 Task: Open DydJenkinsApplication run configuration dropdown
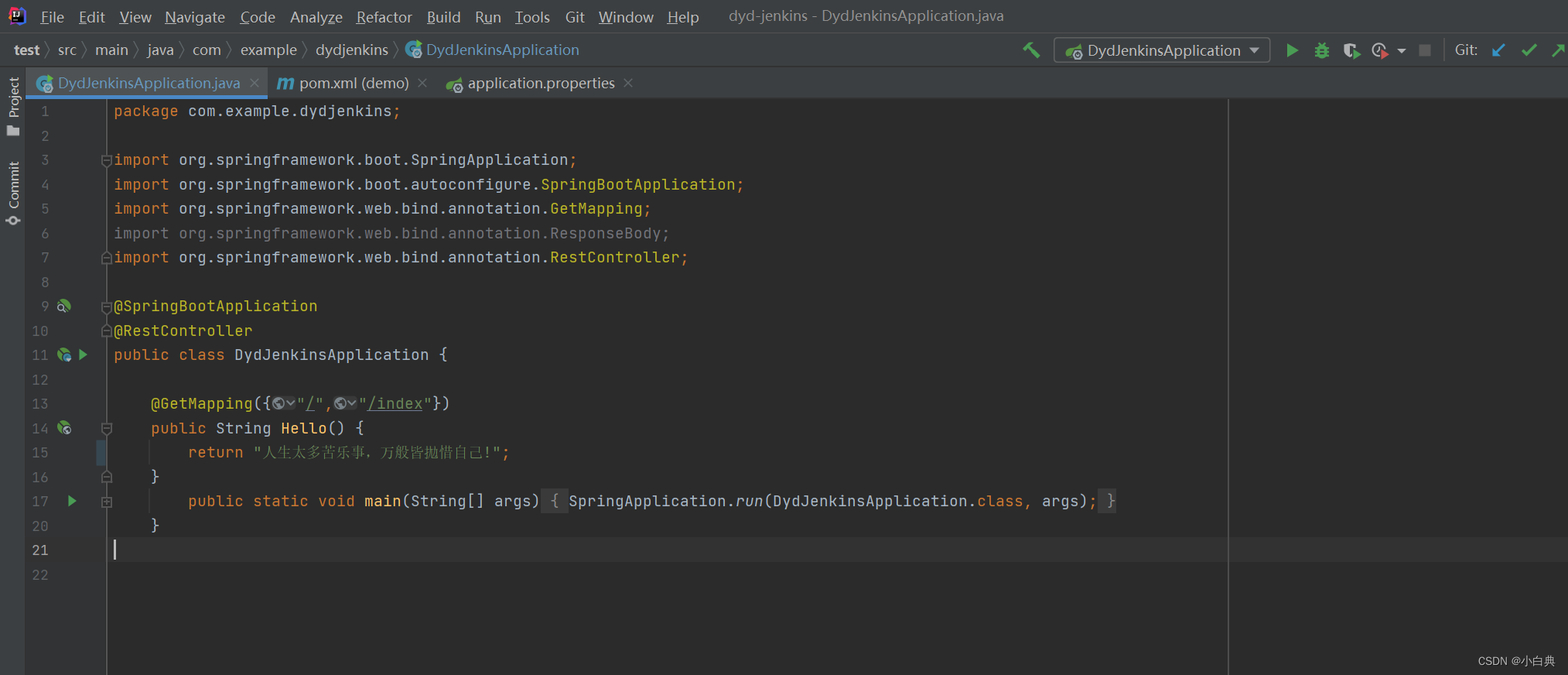1162,50
